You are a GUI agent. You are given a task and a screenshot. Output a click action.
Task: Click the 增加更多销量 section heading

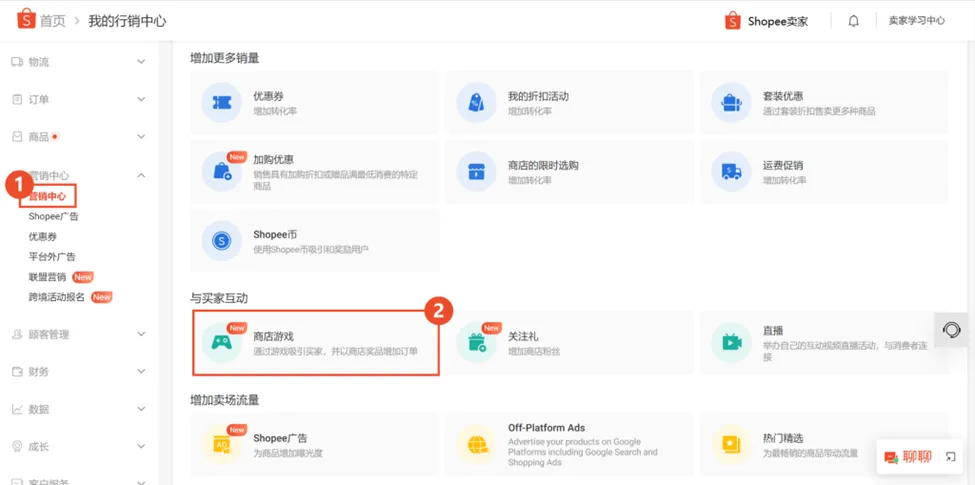coord(224,58)
